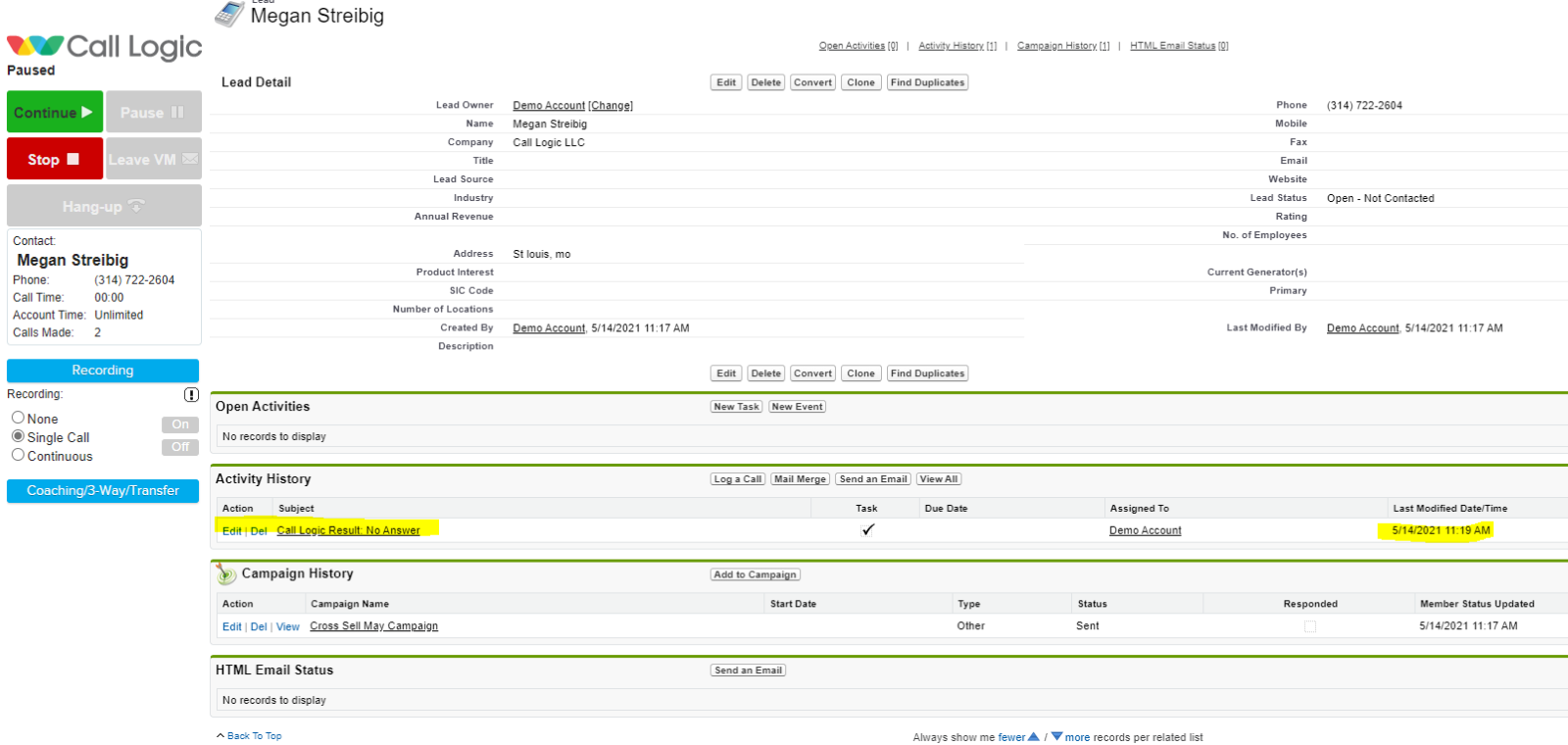Jump to HTML Email Status [0] section
The height and width of the screenshot is (745, 1568).
(1179, 46)
